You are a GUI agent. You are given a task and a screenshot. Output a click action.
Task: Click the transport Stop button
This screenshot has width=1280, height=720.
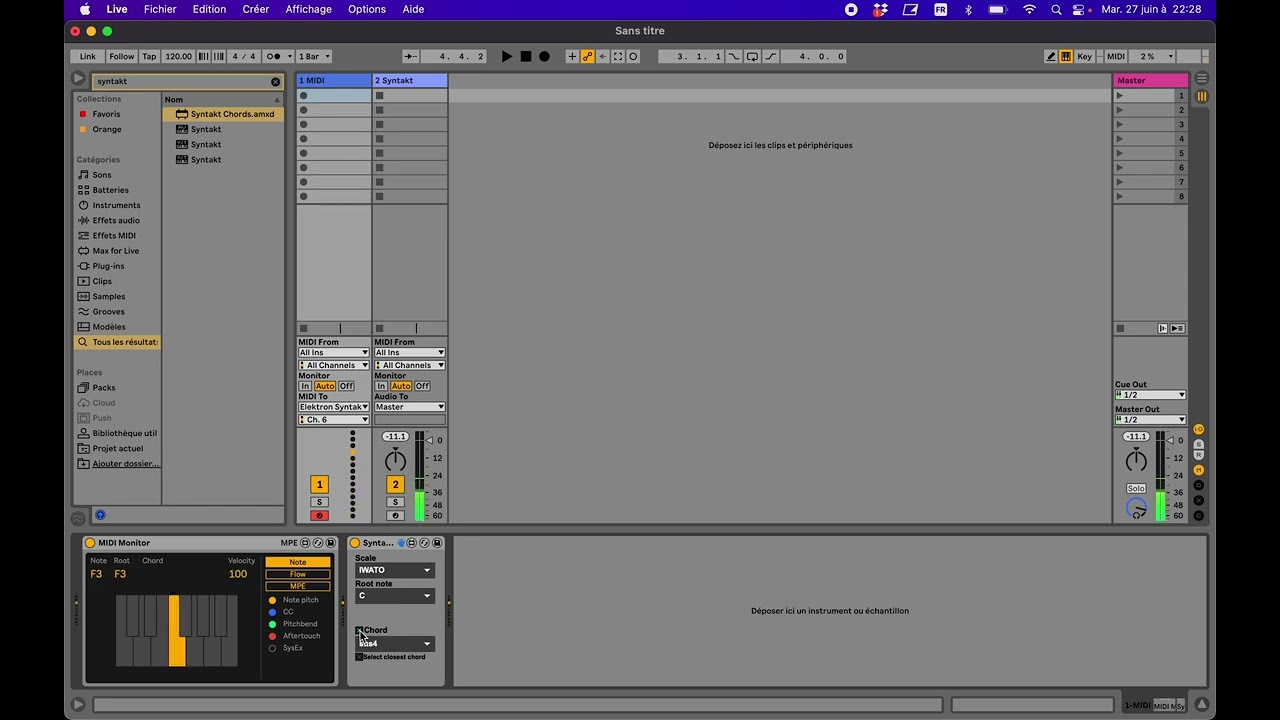pyautogui.click(x=526, y=57)
